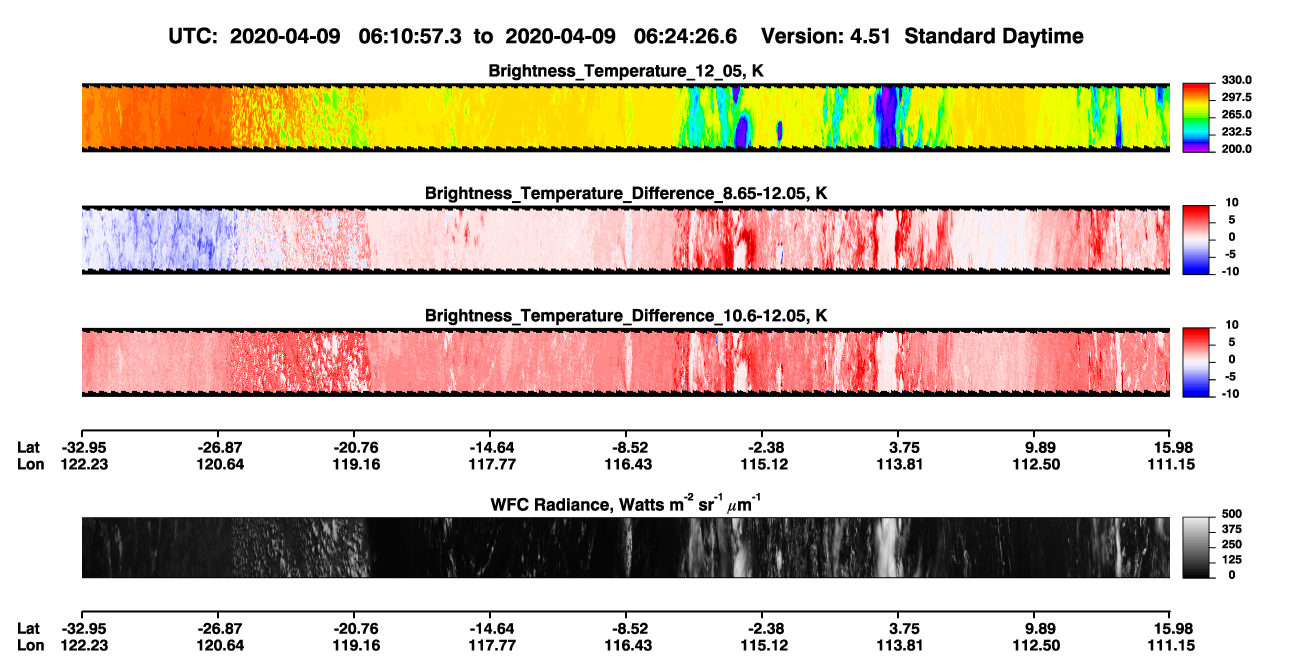The width and height of the screenshot is (1300, 667).
Task: Click the 'Lon' row label on the lower axis
Action: [x=30, y=646]
